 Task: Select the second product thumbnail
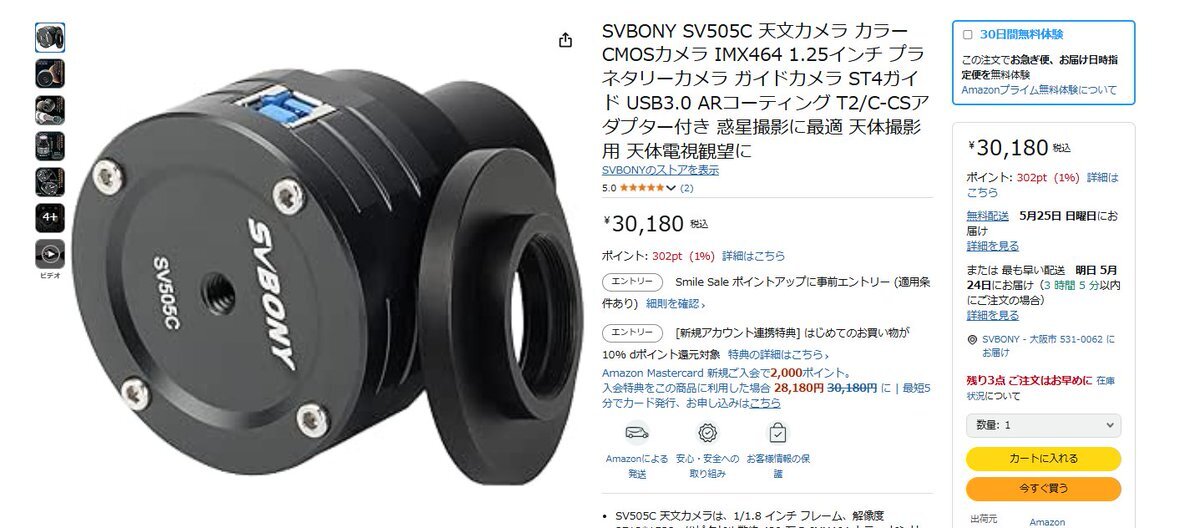point(50,73)
